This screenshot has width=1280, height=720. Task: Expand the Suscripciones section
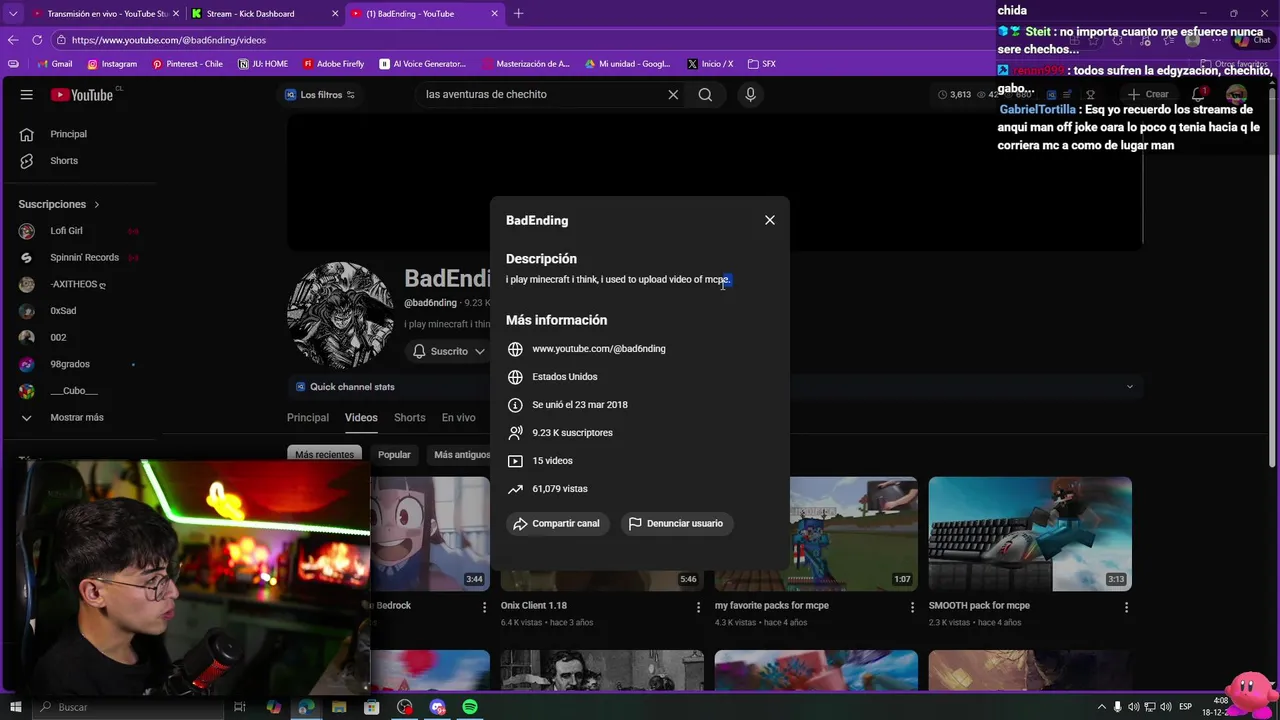click(x=59, y=204)
